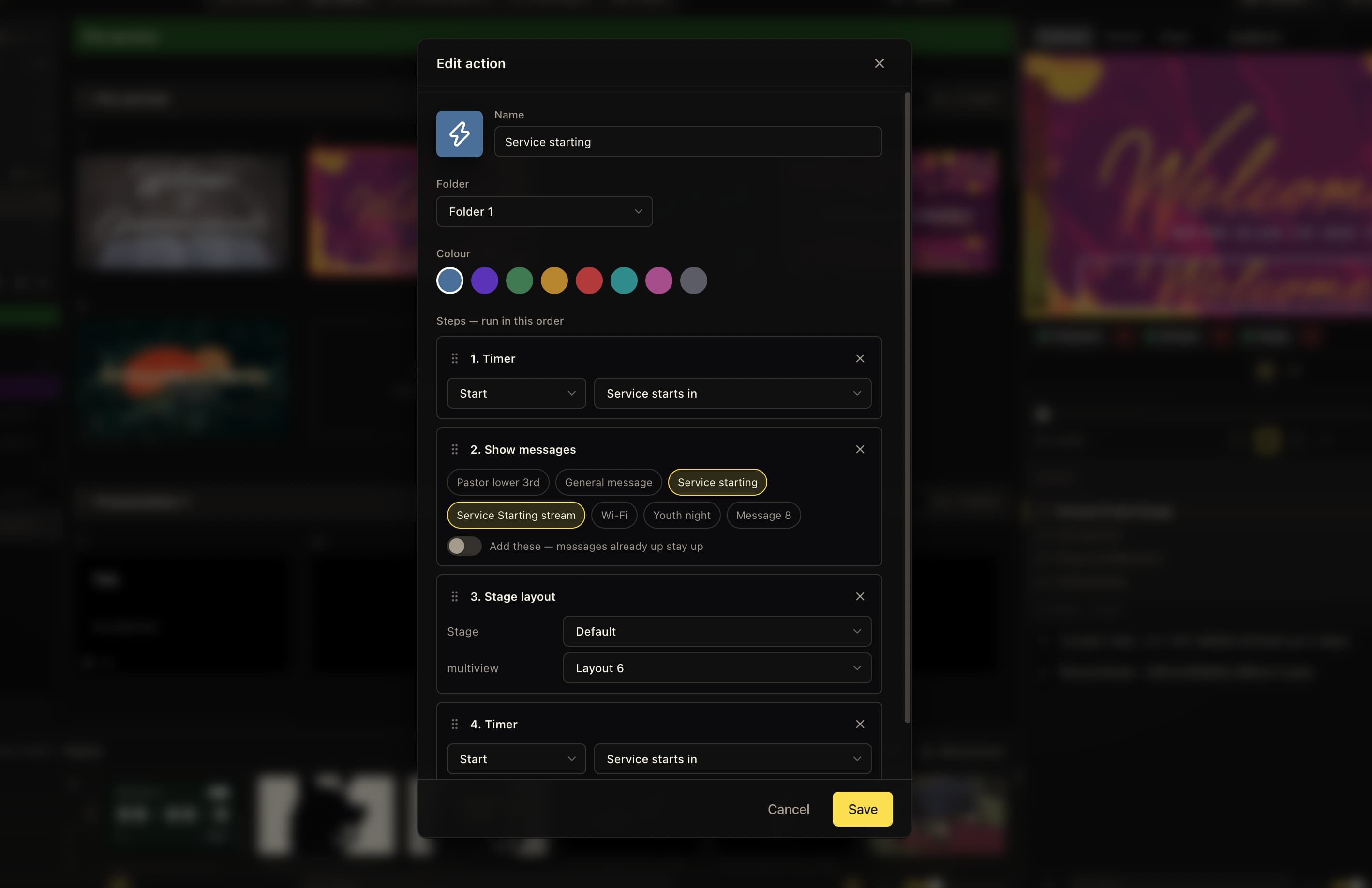
Task: Select the purple colour swatch
Action: pos(484,281)
